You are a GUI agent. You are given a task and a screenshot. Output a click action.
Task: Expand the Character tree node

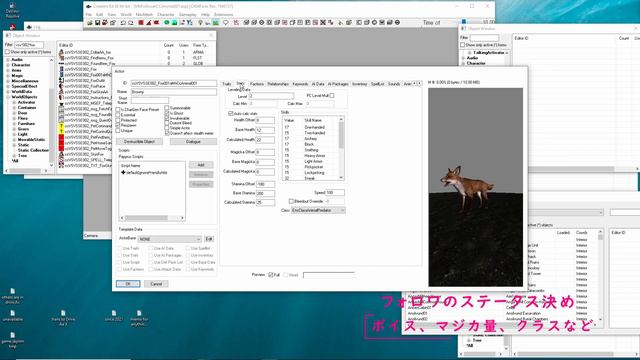tap(8, 65)
